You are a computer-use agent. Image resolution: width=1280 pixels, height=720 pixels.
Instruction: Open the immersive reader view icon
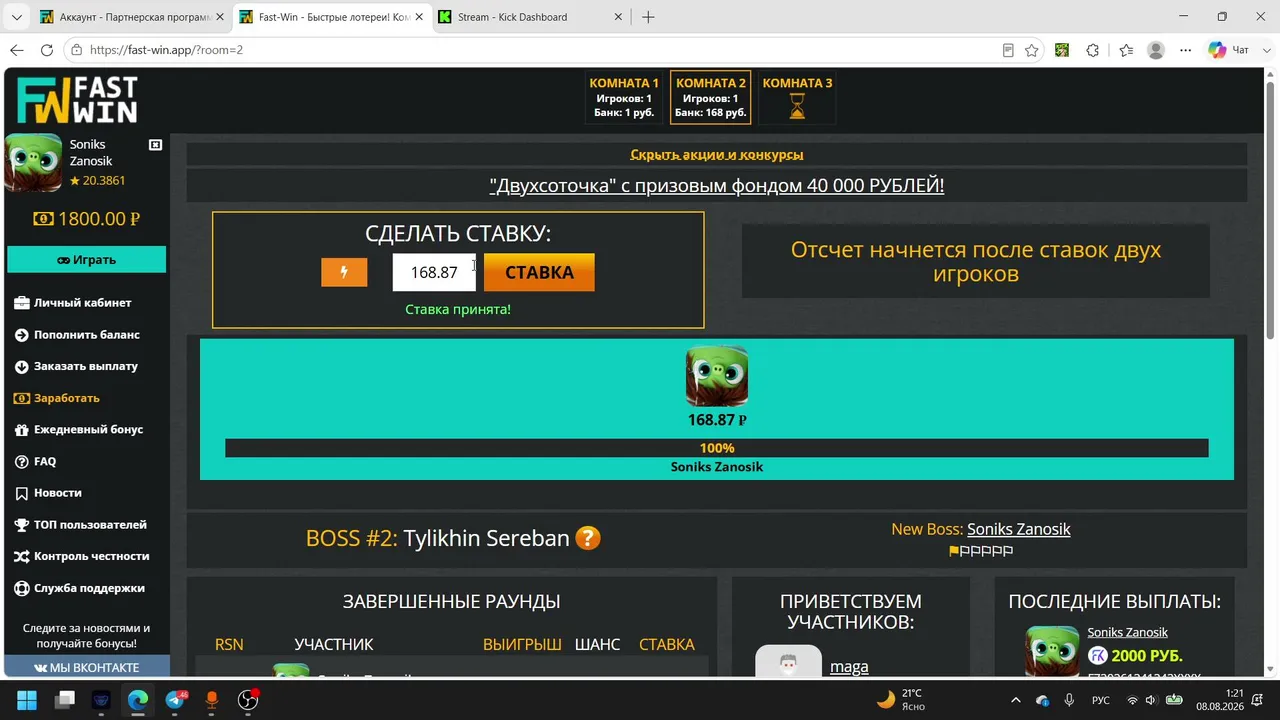[1008, 50]
